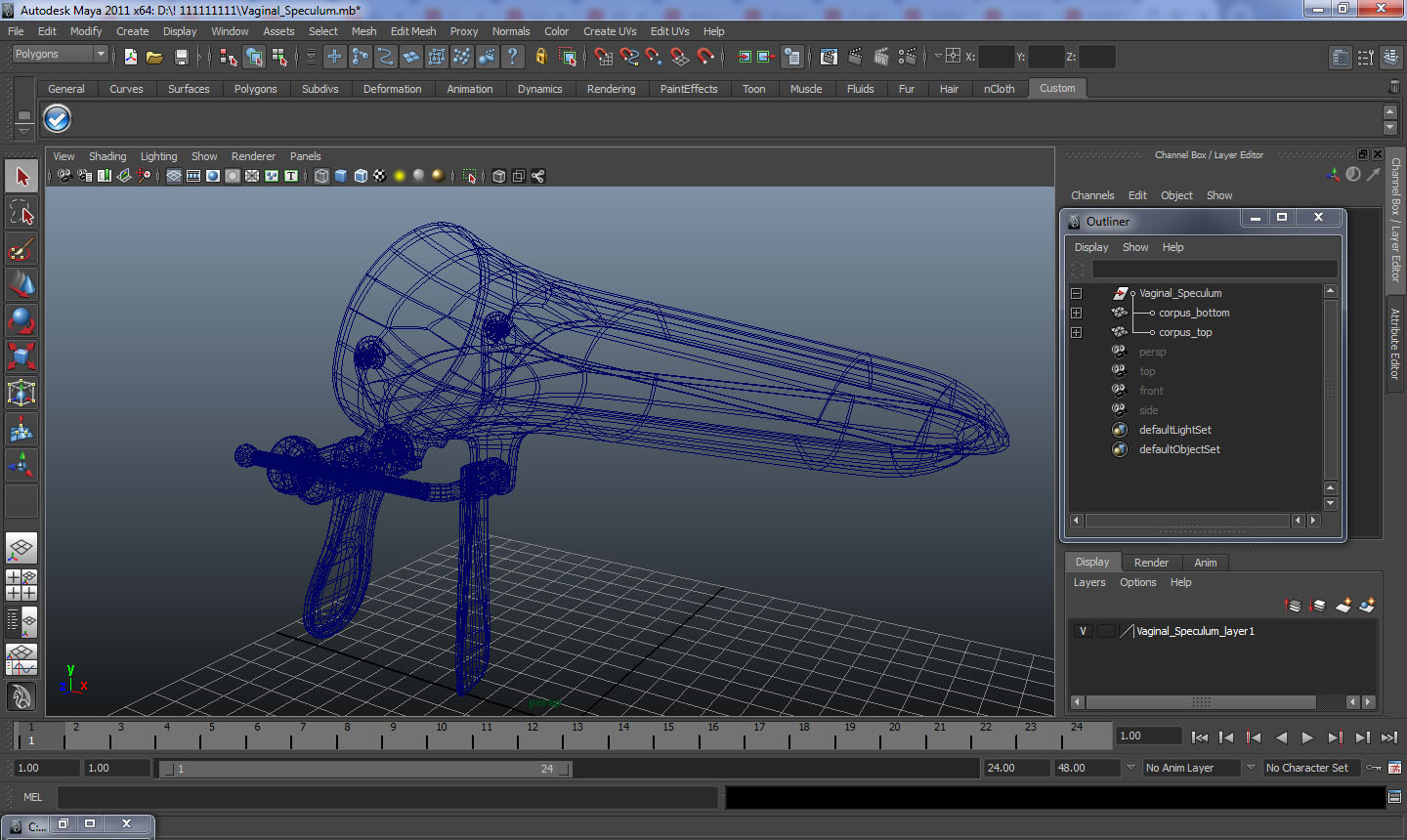Open the Outliner Display menu
The image size is (1407, 840).
[1090, 247]
